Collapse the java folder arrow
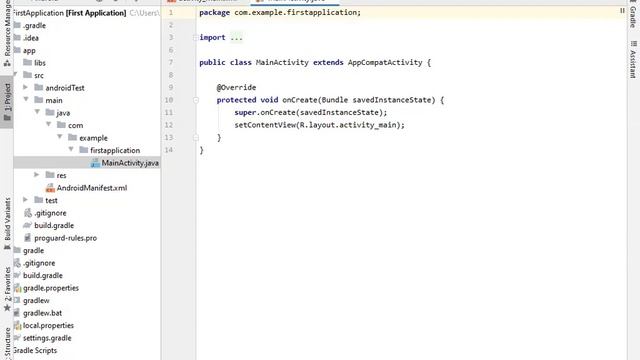 pos(37,112)
